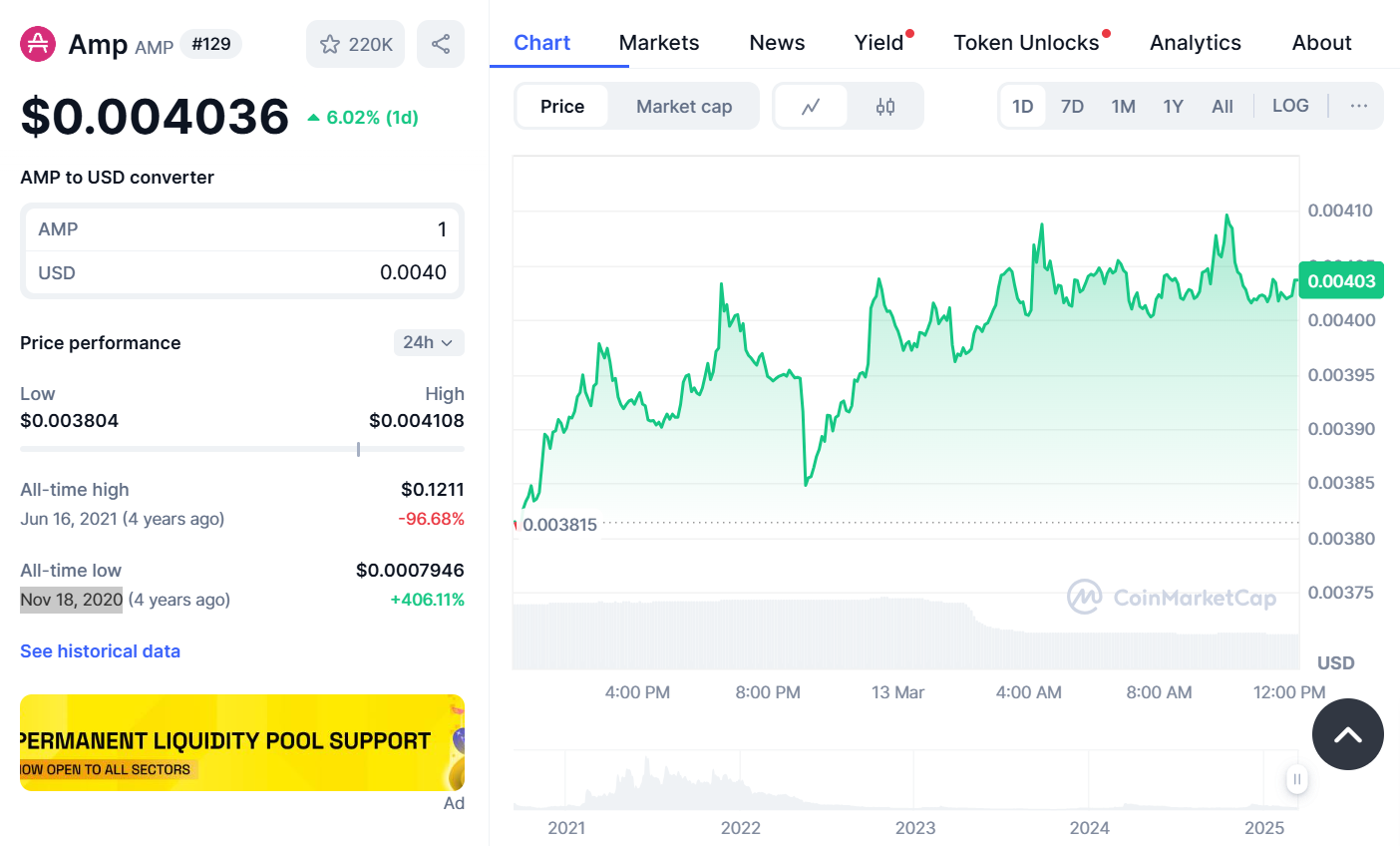Enable logarithmic scale with LOG button
This screenshot has width=1400, height=846.
coord(1290,105)
